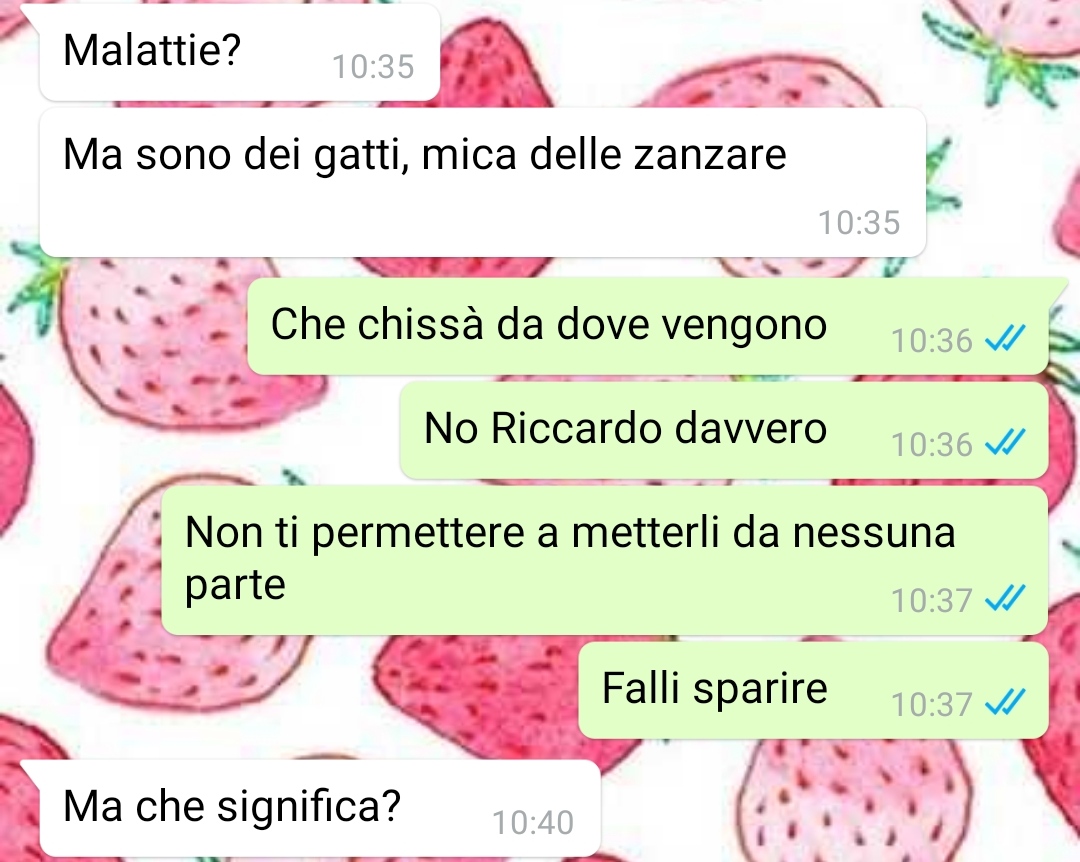Image resolution: width=1080 pixels, height=862 pixels.
Task: Select the 'No Riccardo davvero' bubble
Action: coord(724,431)
